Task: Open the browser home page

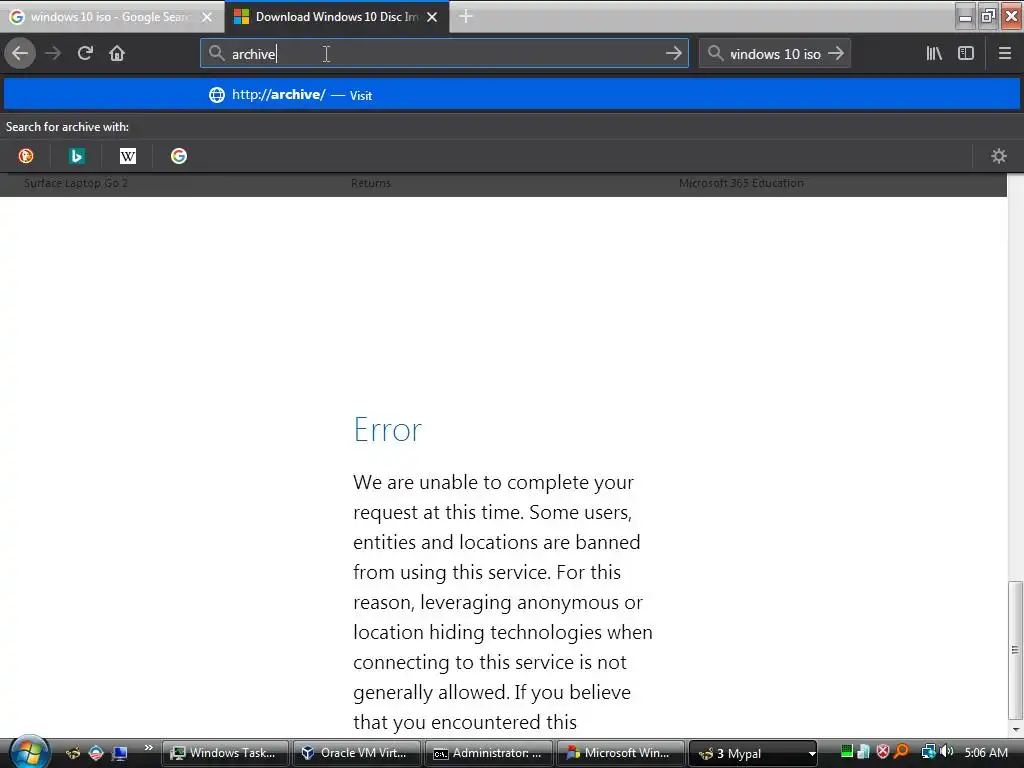Action: (117, 54)
